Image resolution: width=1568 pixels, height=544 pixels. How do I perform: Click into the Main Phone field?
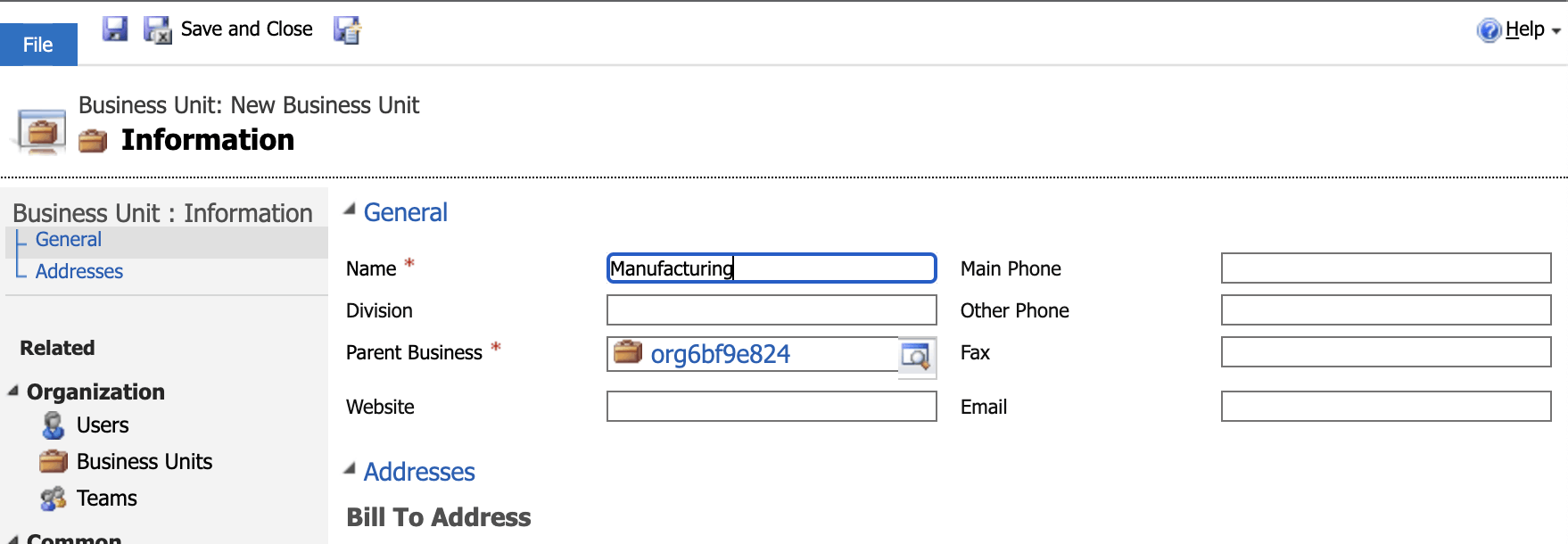tap(1385, 268)
